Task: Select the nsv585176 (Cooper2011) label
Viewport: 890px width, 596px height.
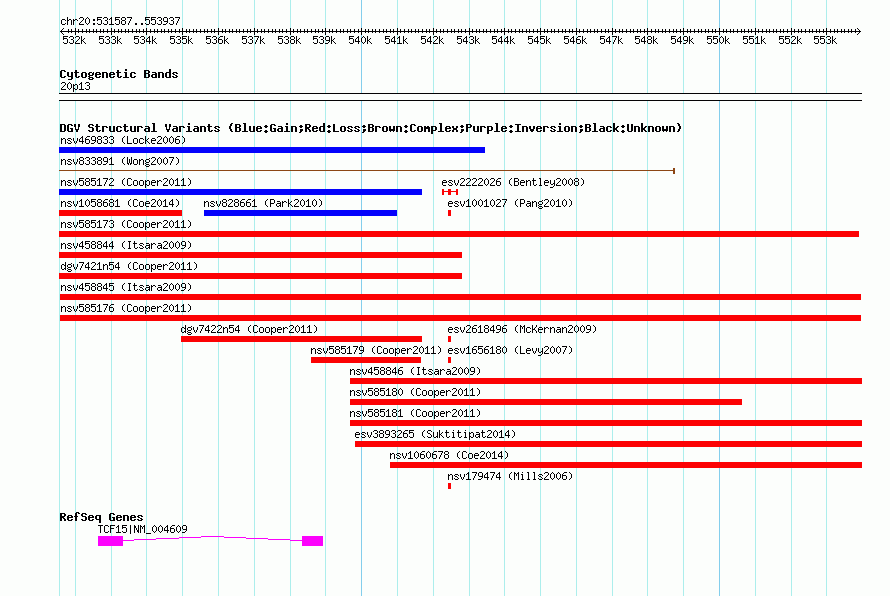Action: tap(126, 308)
